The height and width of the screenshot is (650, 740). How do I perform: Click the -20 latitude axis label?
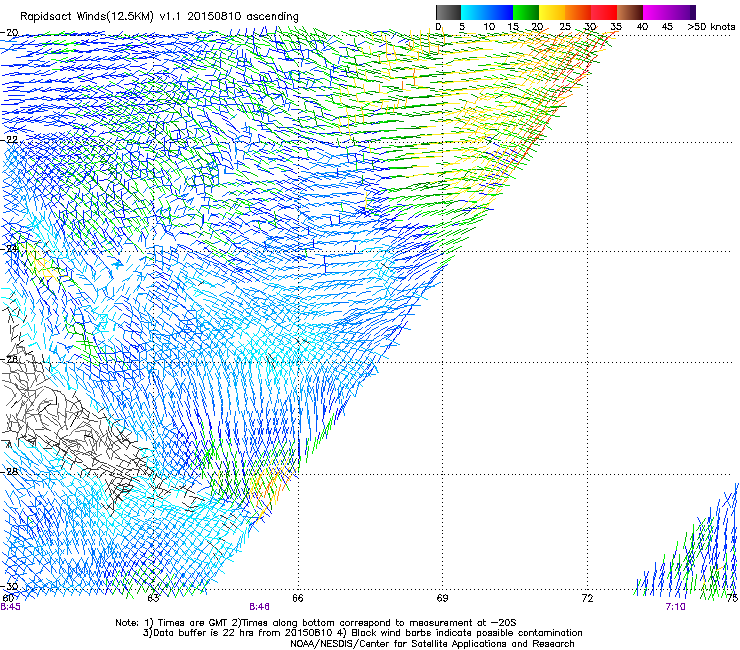pos(9,33)
